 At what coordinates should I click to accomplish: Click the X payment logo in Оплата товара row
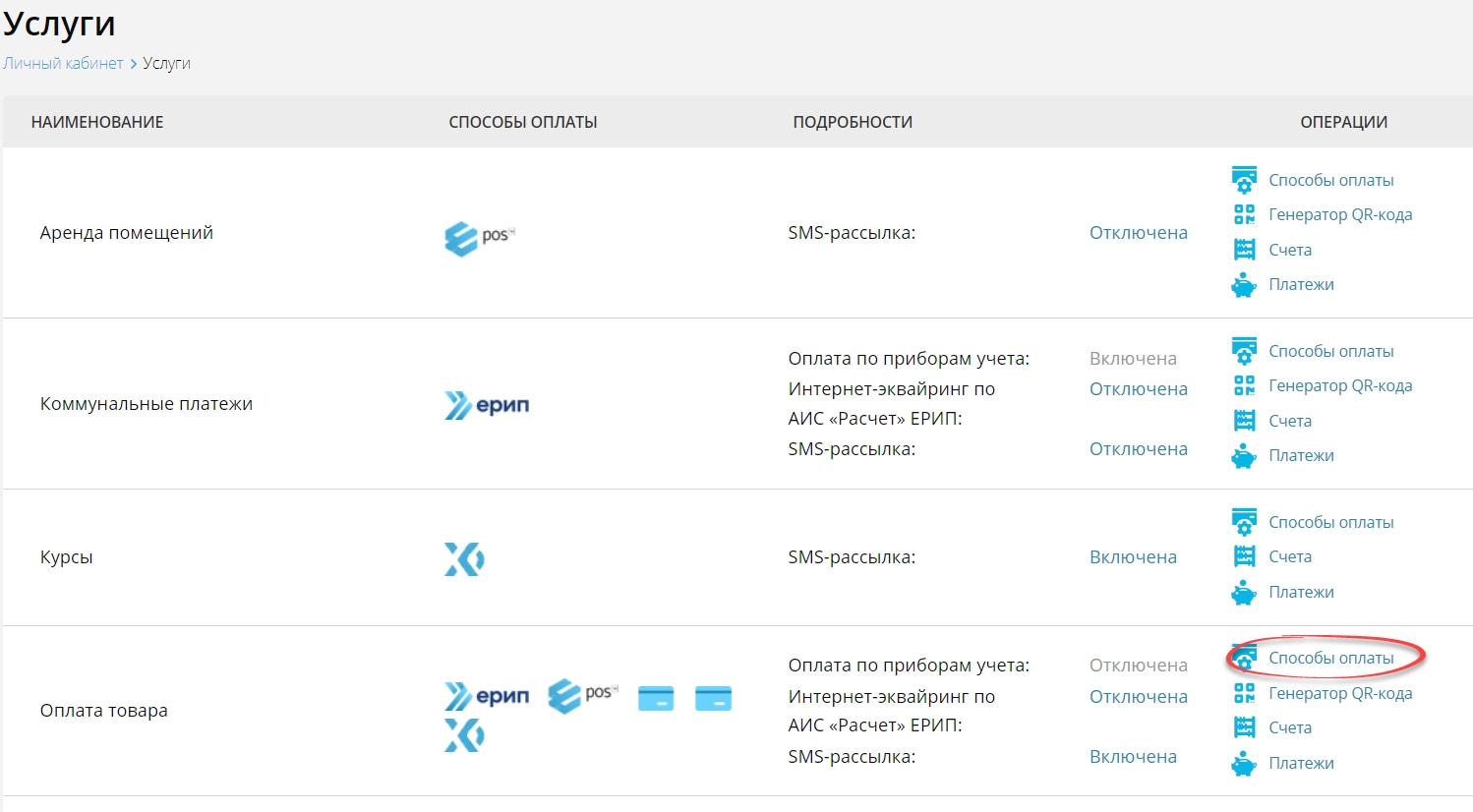(464, 735)
